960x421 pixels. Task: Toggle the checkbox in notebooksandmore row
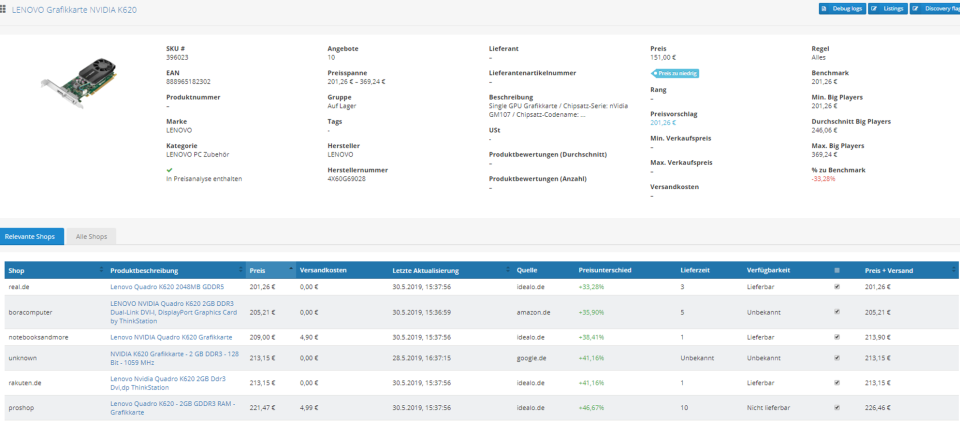click(837, 337)
